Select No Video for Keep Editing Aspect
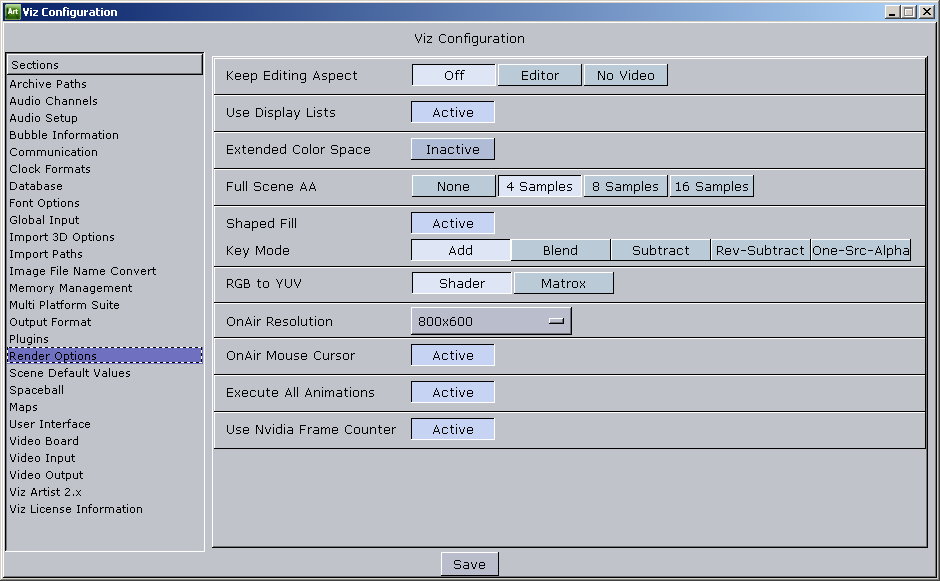The image size is (940, 581). [x=626, y=75]
